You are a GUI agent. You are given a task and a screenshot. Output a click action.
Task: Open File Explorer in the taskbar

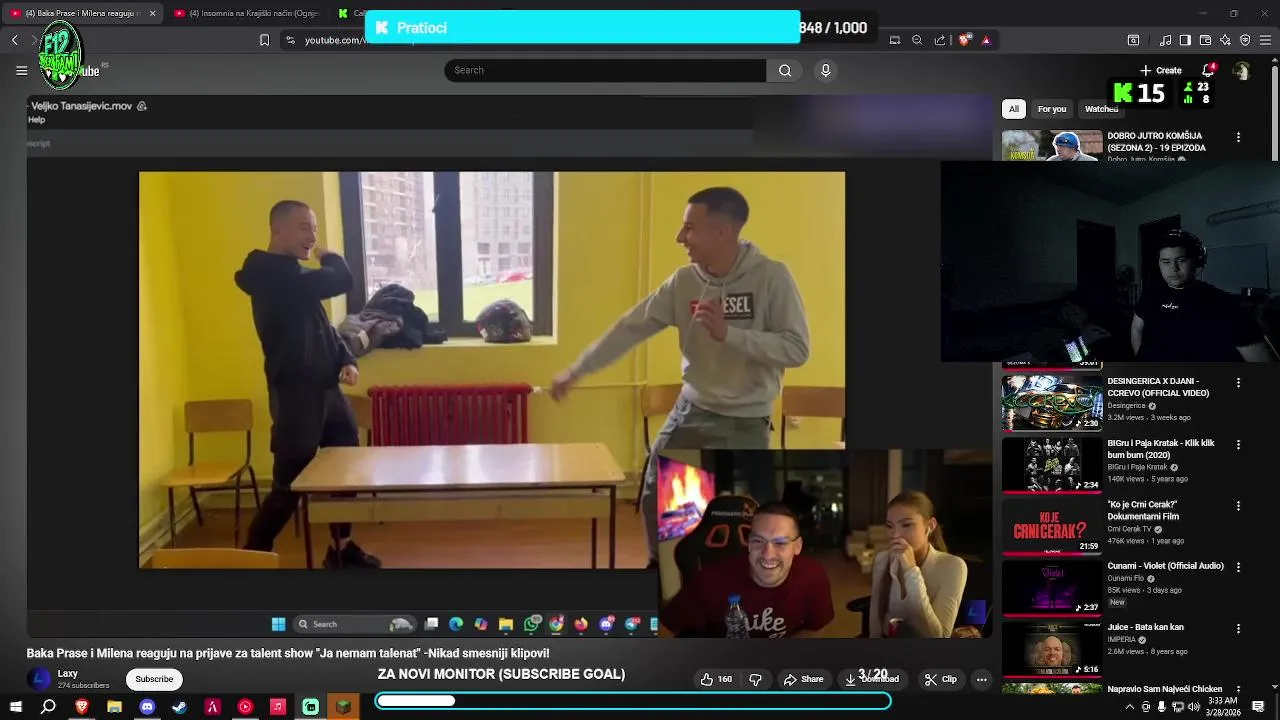point(114,706)
